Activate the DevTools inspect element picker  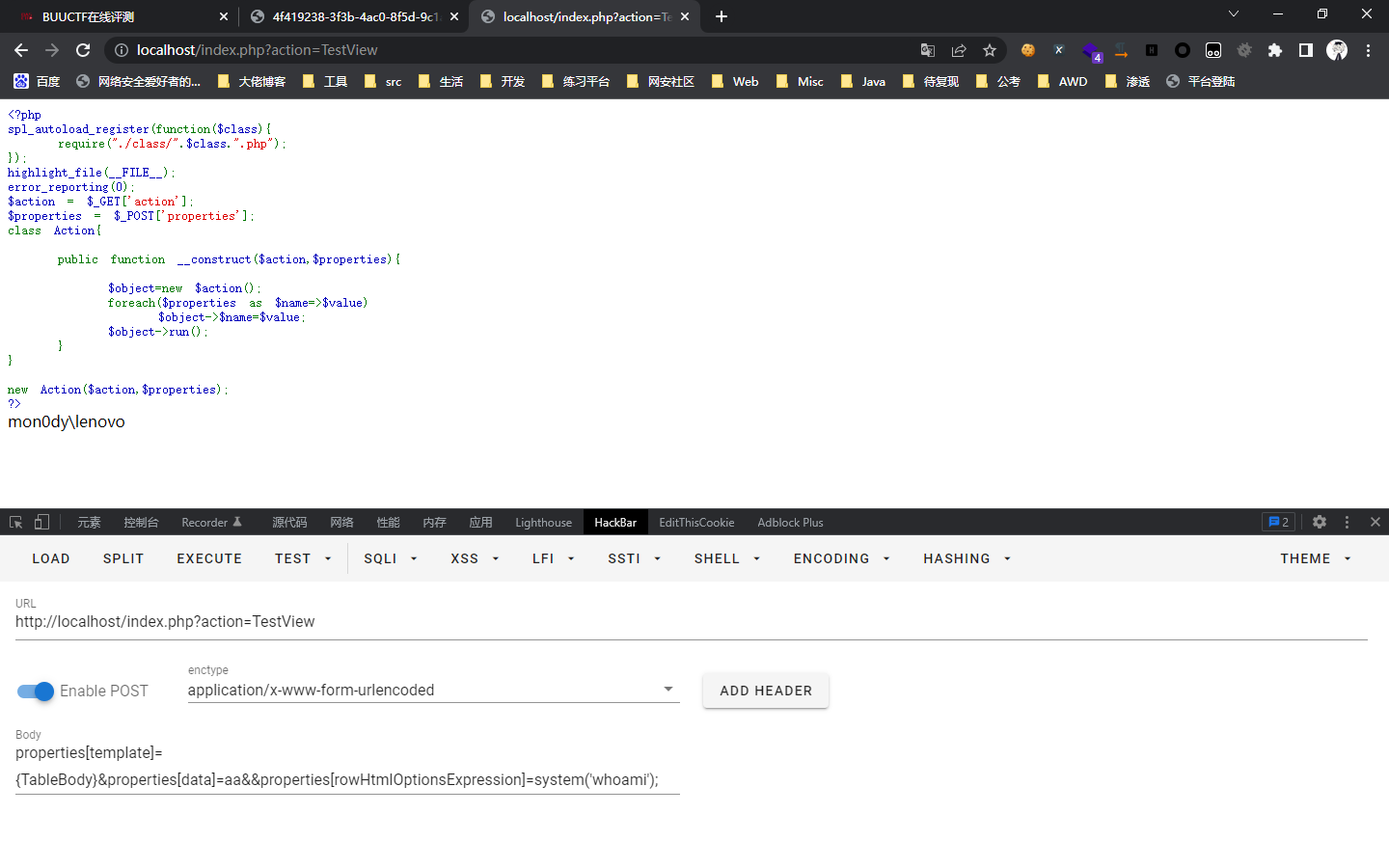pos(15,522)
